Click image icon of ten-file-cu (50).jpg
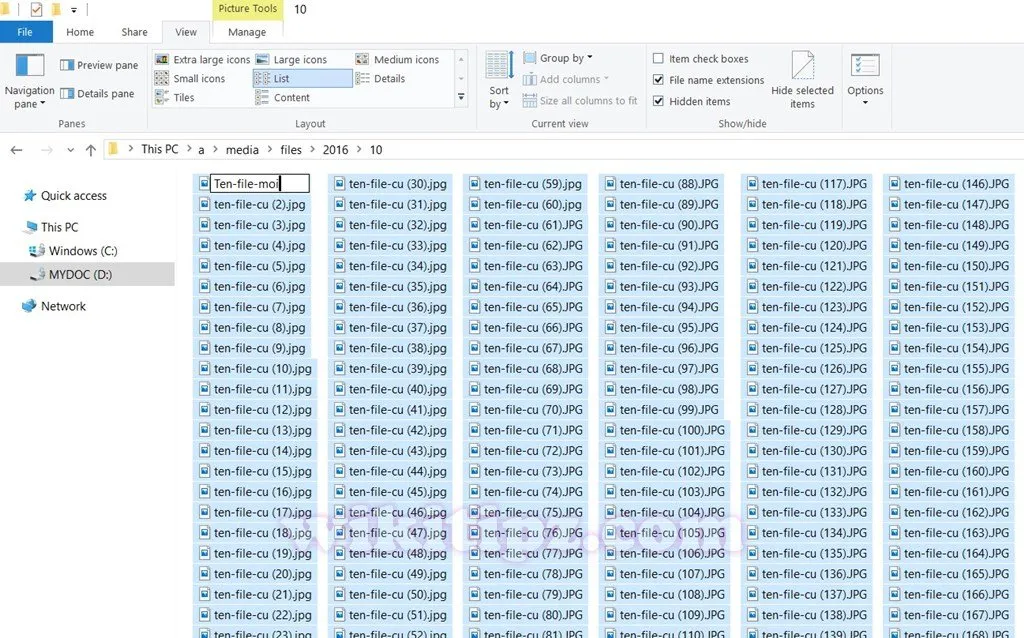Screen dimensions: 1024x638 (340, 594)
